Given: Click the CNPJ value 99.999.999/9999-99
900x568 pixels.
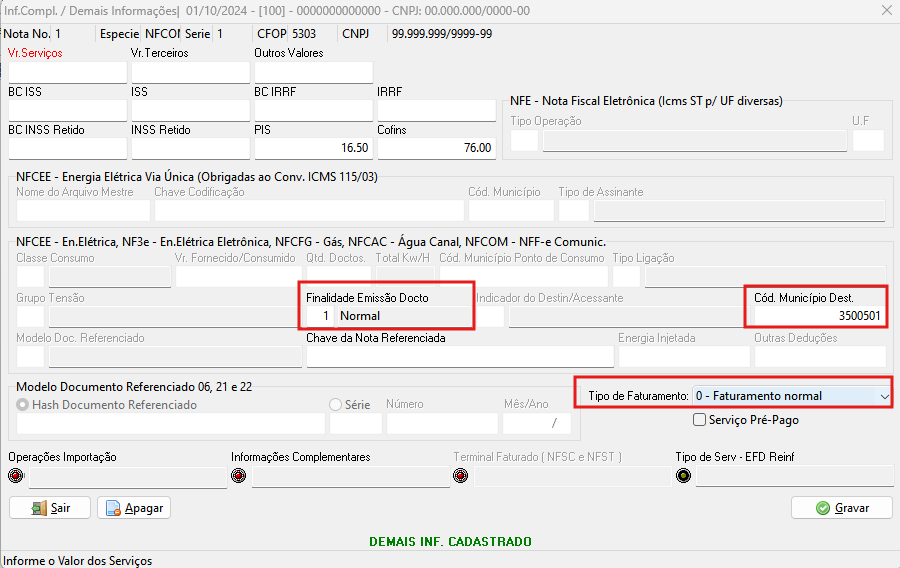Looking at the screenshot, I should click(441, 34).
